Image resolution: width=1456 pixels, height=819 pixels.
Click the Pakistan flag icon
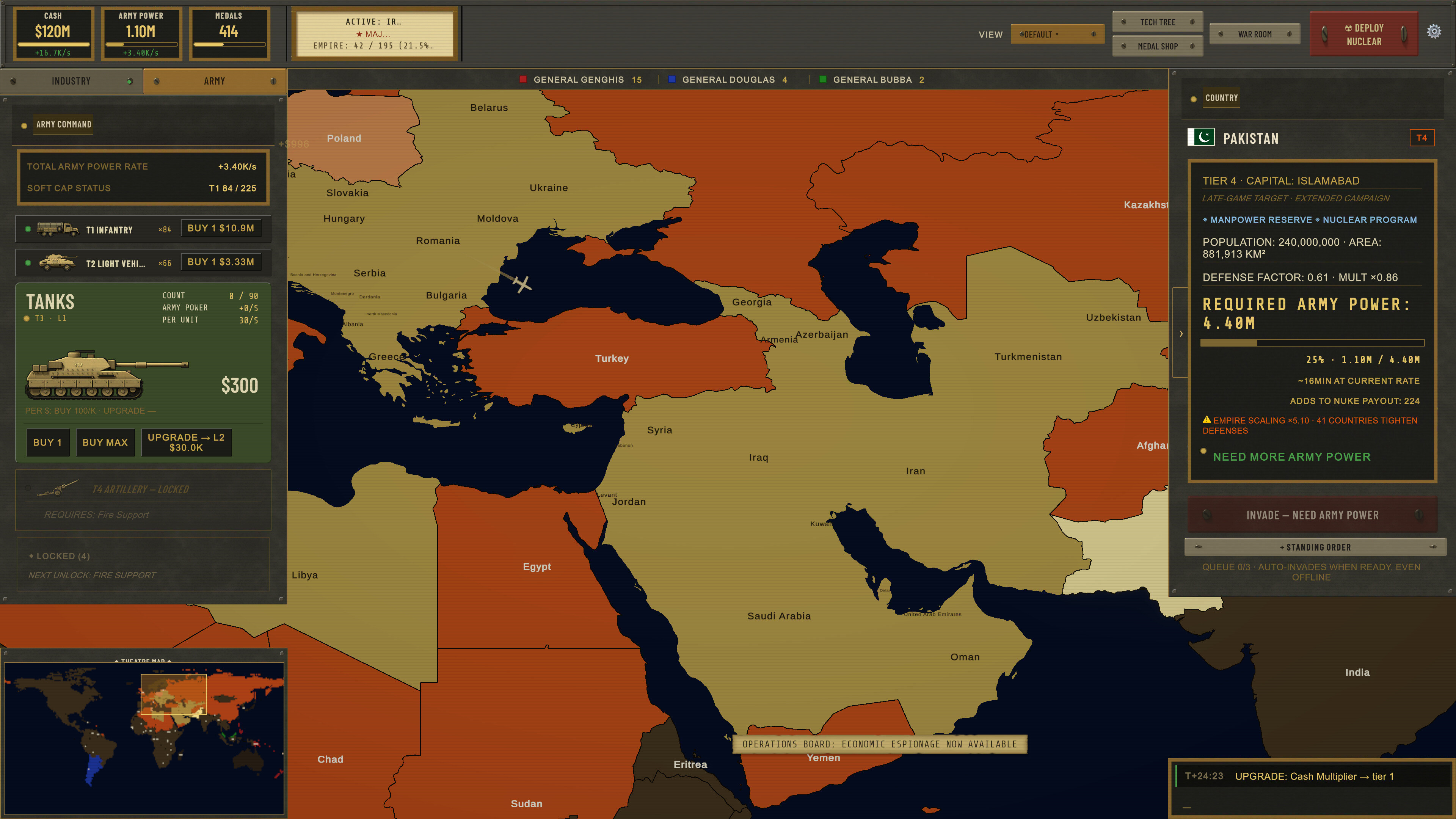(x=1201, y=137)
